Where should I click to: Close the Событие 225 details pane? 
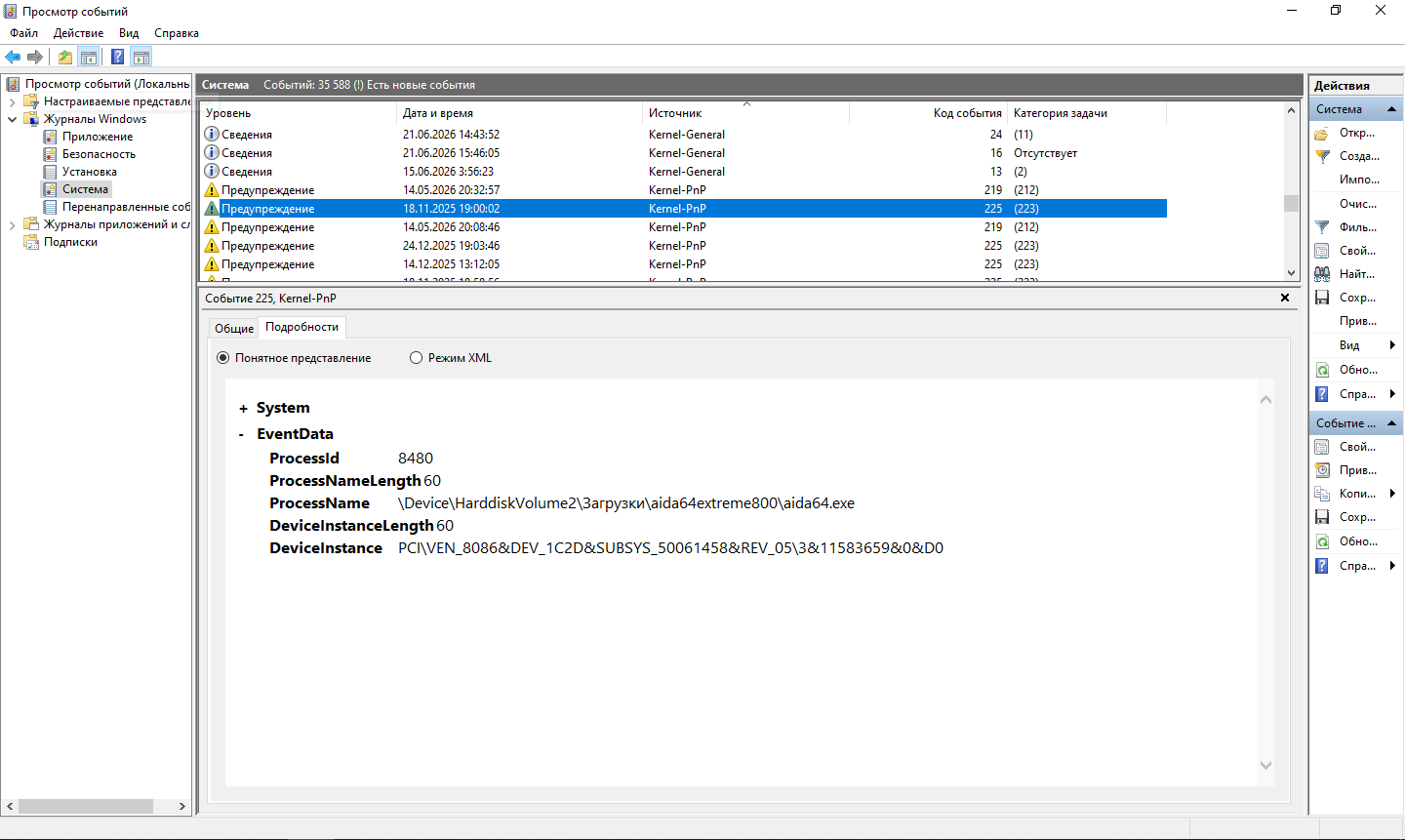pyautogui.click(x=1285, y=298)
